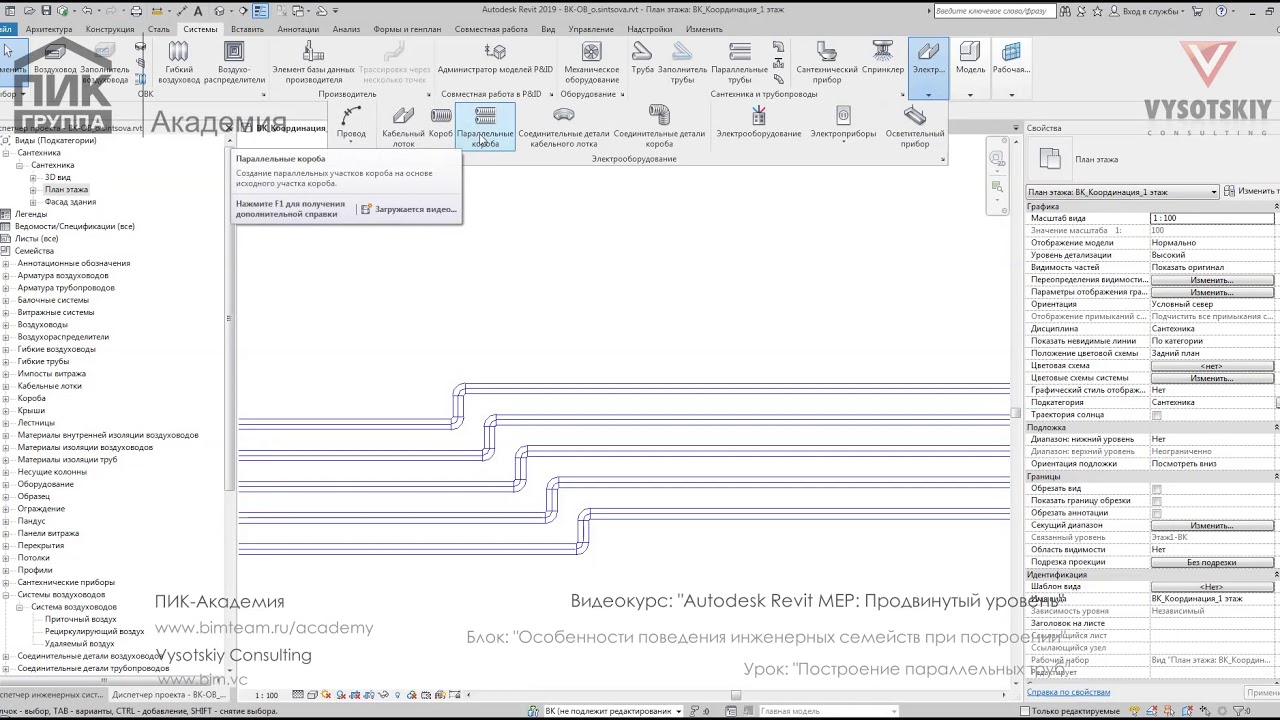Screen dimensions: 1280x720
Task: Click Вход в службы sign-in
Action: (x=1149, y=11)
